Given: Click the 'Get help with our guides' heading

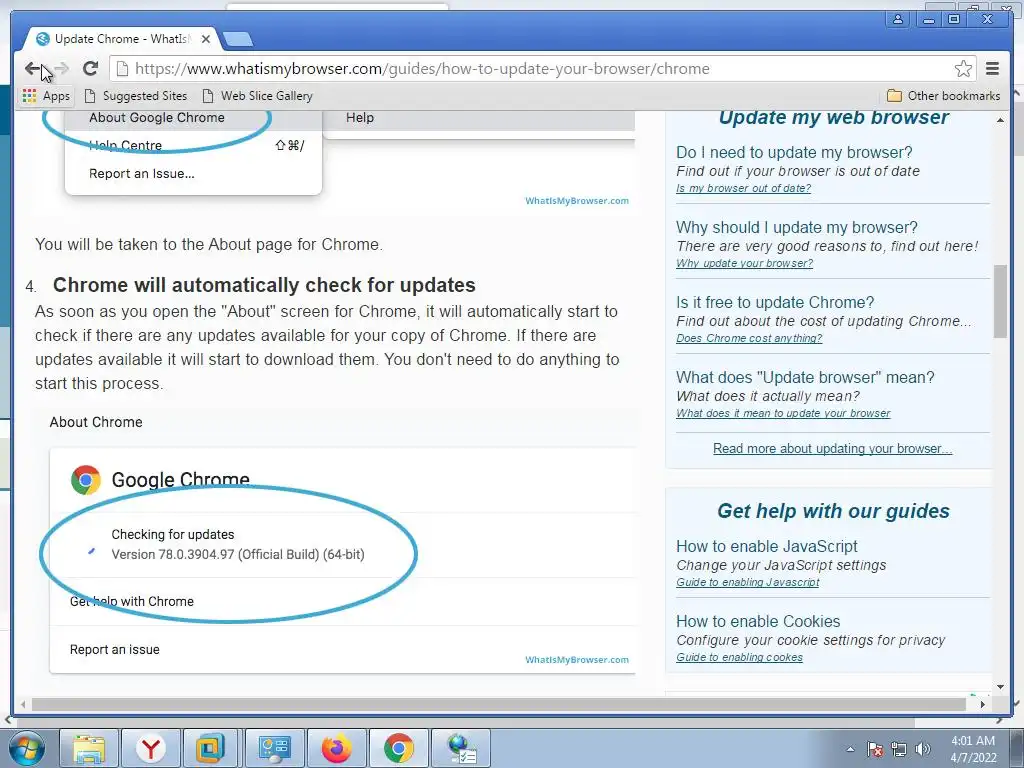Looking at the screenshot, I should (833, 511).
